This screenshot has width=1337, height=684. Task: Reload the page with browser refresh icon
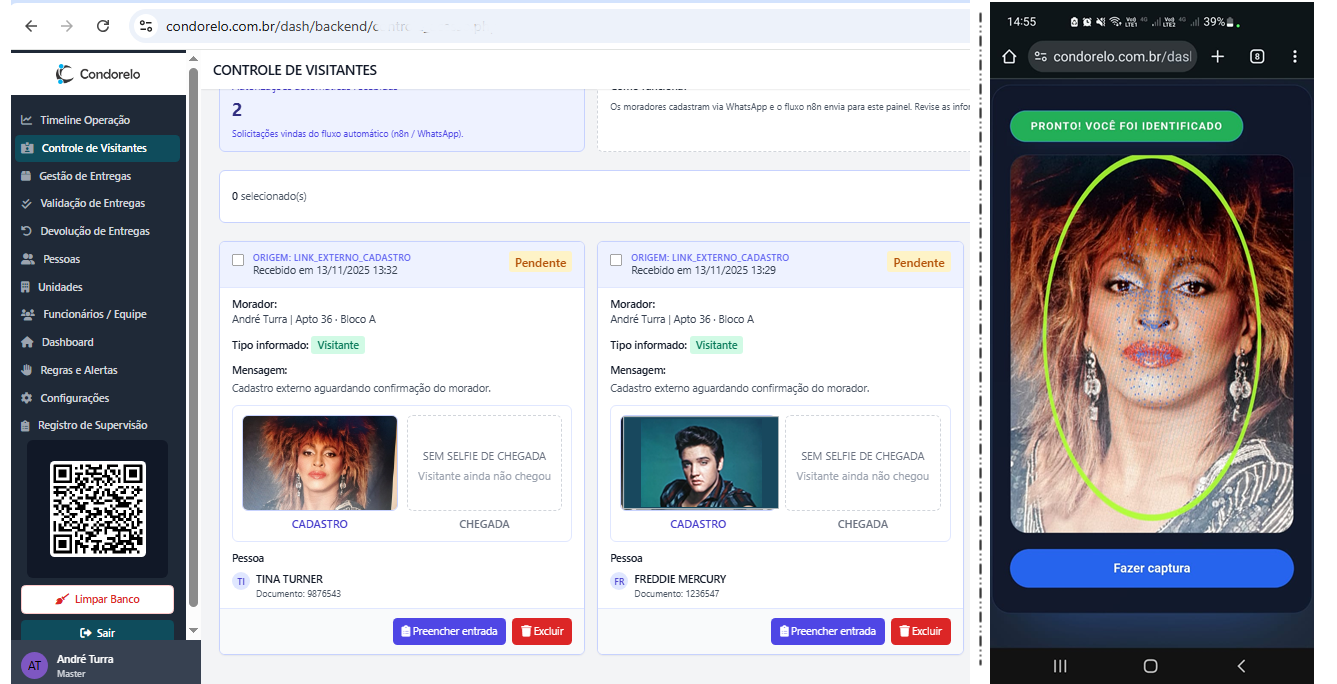[103, 26]
